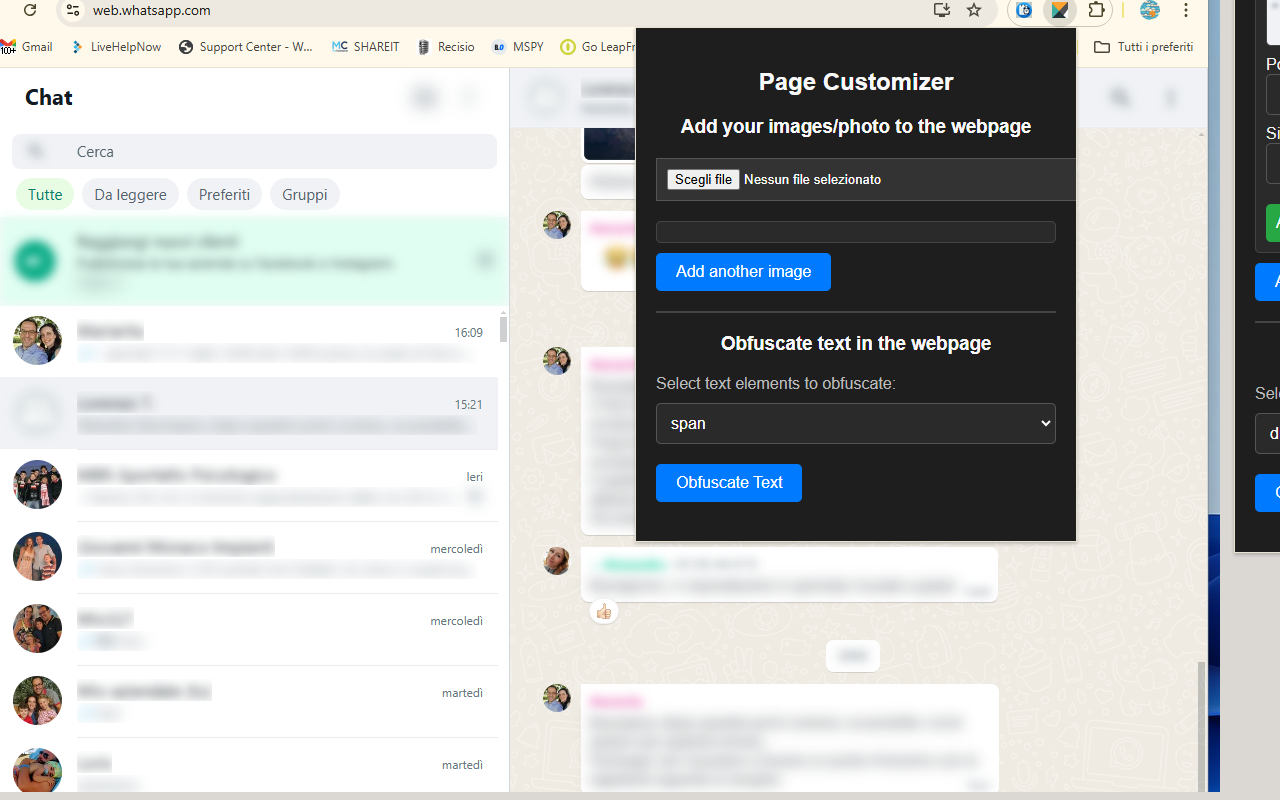The height and width of the screenshot is (800, 1280).
Task: Filter chats by "Gruppi"
Action: (x=304, y=194)
